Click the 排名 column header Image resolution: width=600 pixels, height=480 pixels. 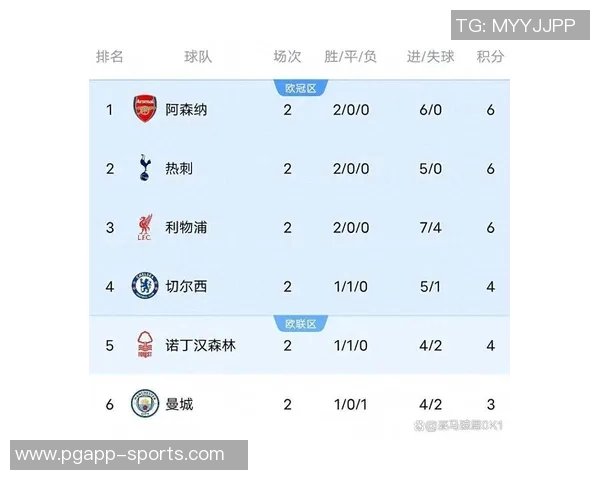pyautogui.click(x=110, y=56)
